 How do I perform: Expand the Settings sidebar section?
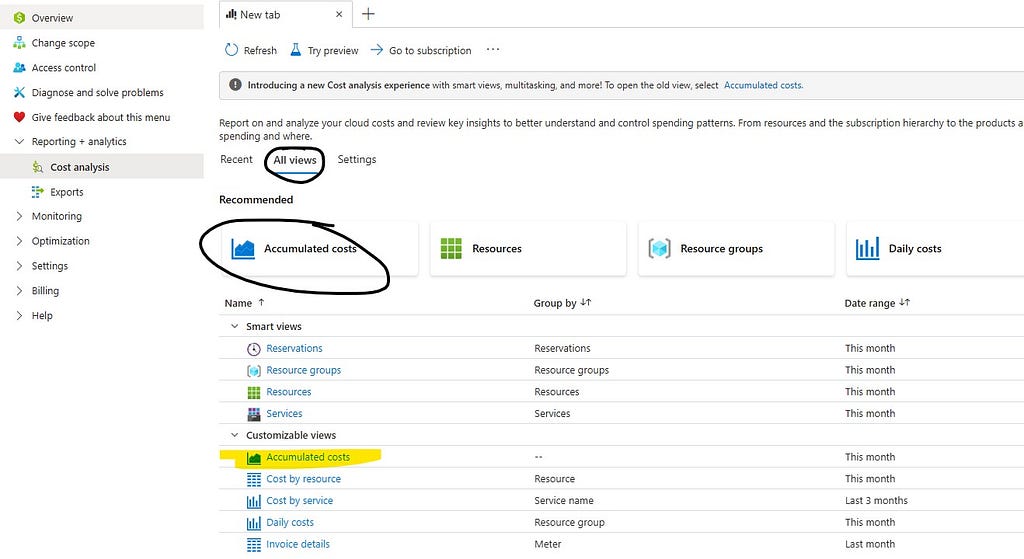click(19, 266)
